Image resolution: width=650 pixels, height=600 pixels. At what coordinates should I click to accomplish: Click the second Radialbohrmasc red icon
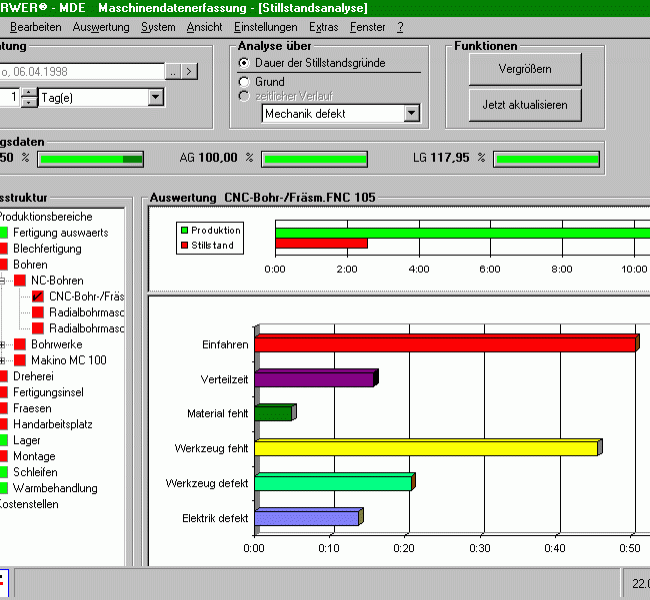[x=38, y=328]
